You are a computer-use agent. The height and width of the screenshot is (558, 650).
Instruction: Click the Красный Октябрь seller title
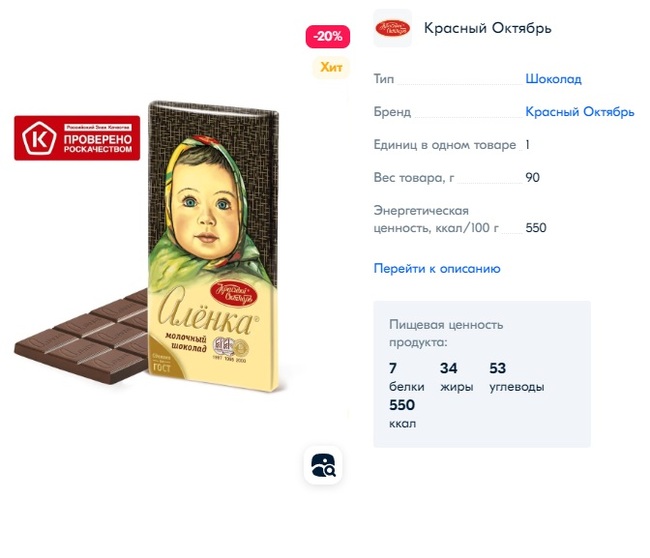pyautogui.click(x=488, y=28)
